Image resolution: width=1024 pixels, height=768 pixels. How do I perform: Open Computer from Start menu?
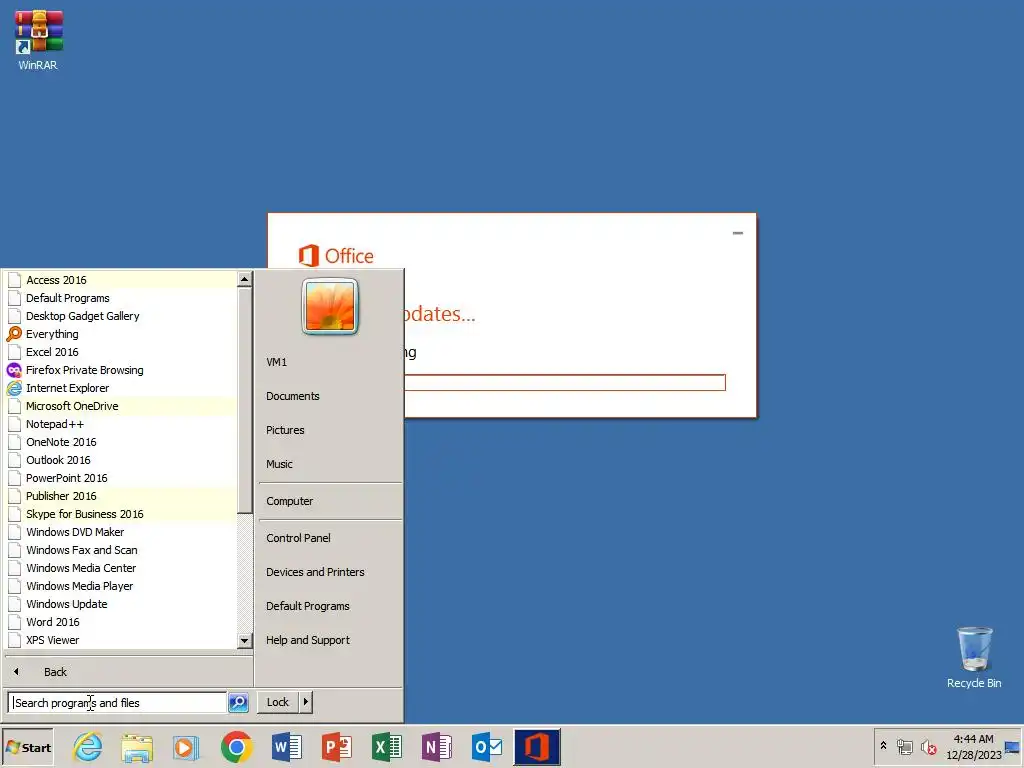[330, 501]
